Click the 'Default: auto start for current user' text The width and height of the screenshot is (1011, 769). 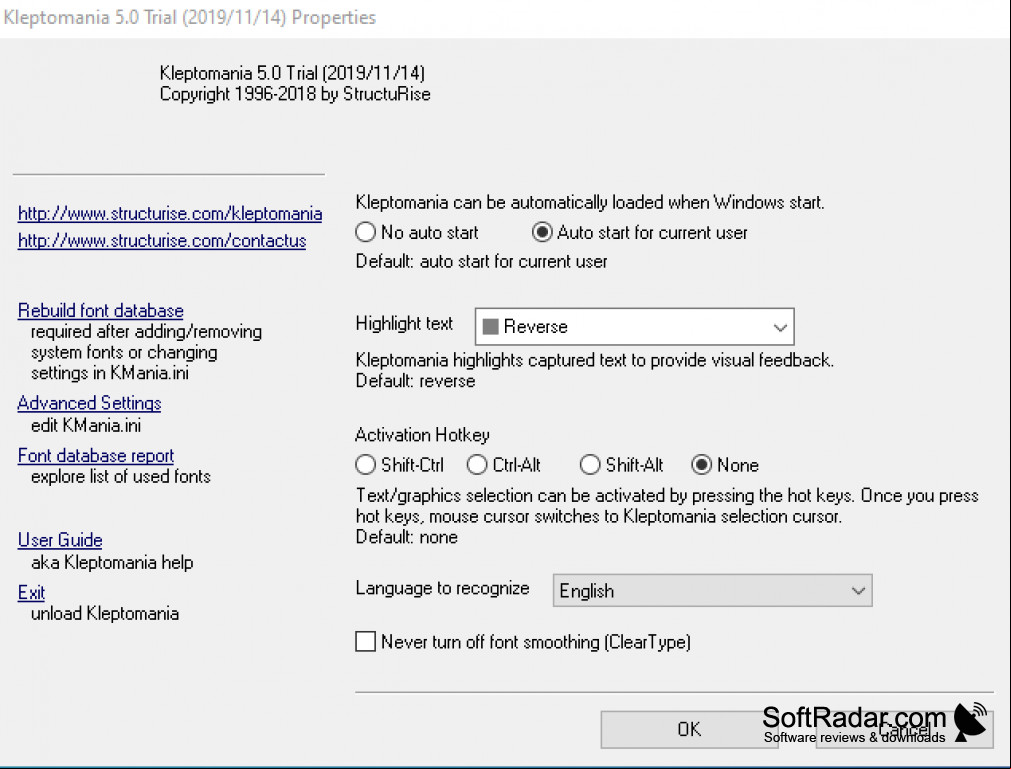482,262
